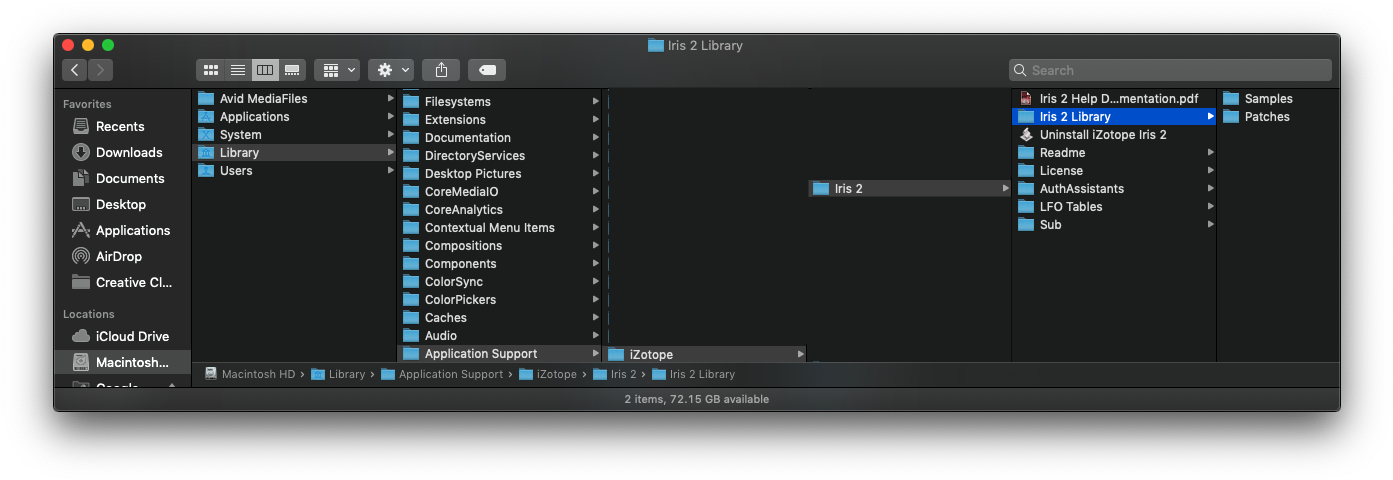
Task: Select the Compositions folder
Action: 500,245
